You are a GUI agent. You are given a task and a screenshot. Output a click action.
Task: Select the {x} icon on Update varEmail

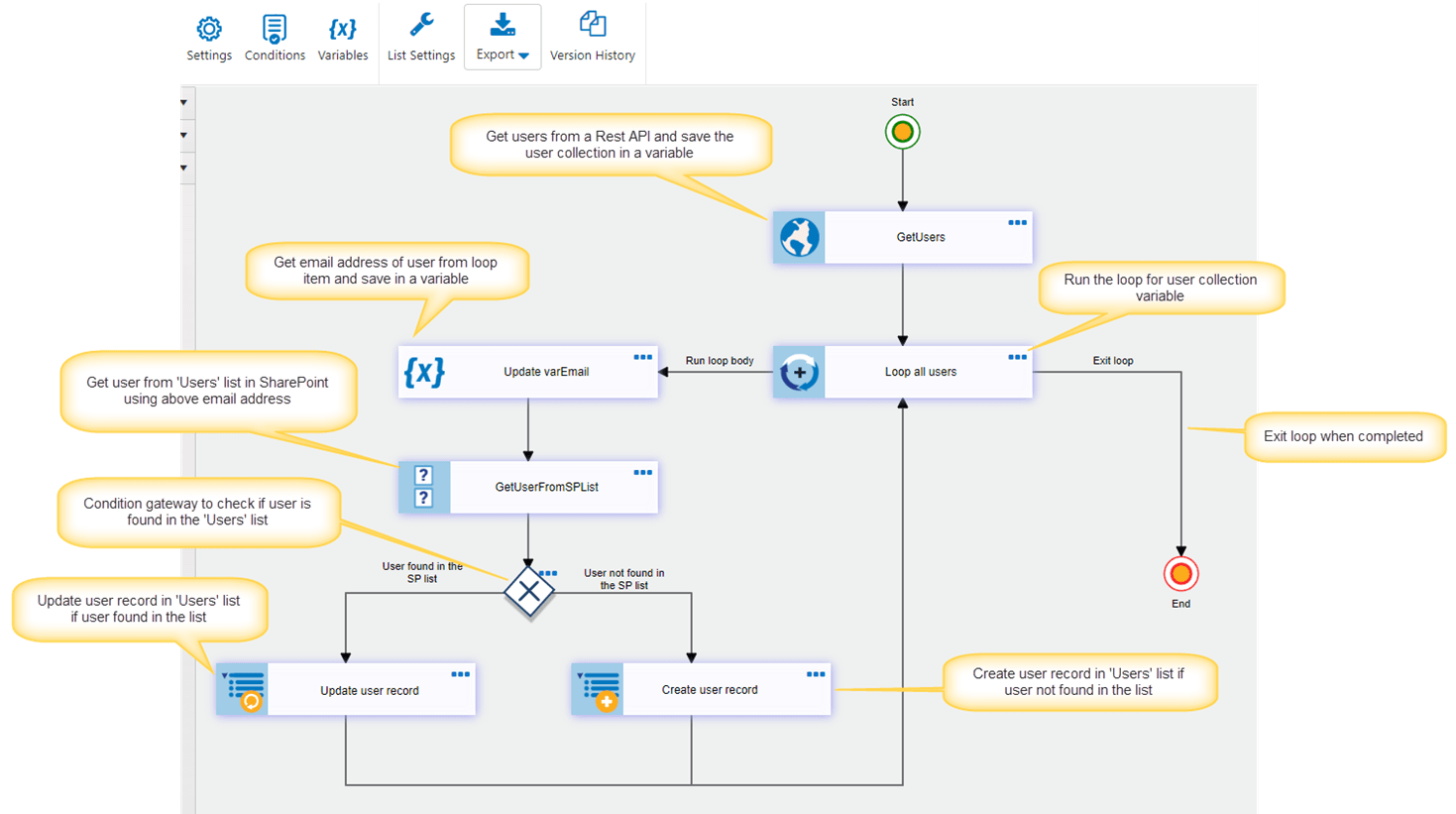(x=424, y=371)
